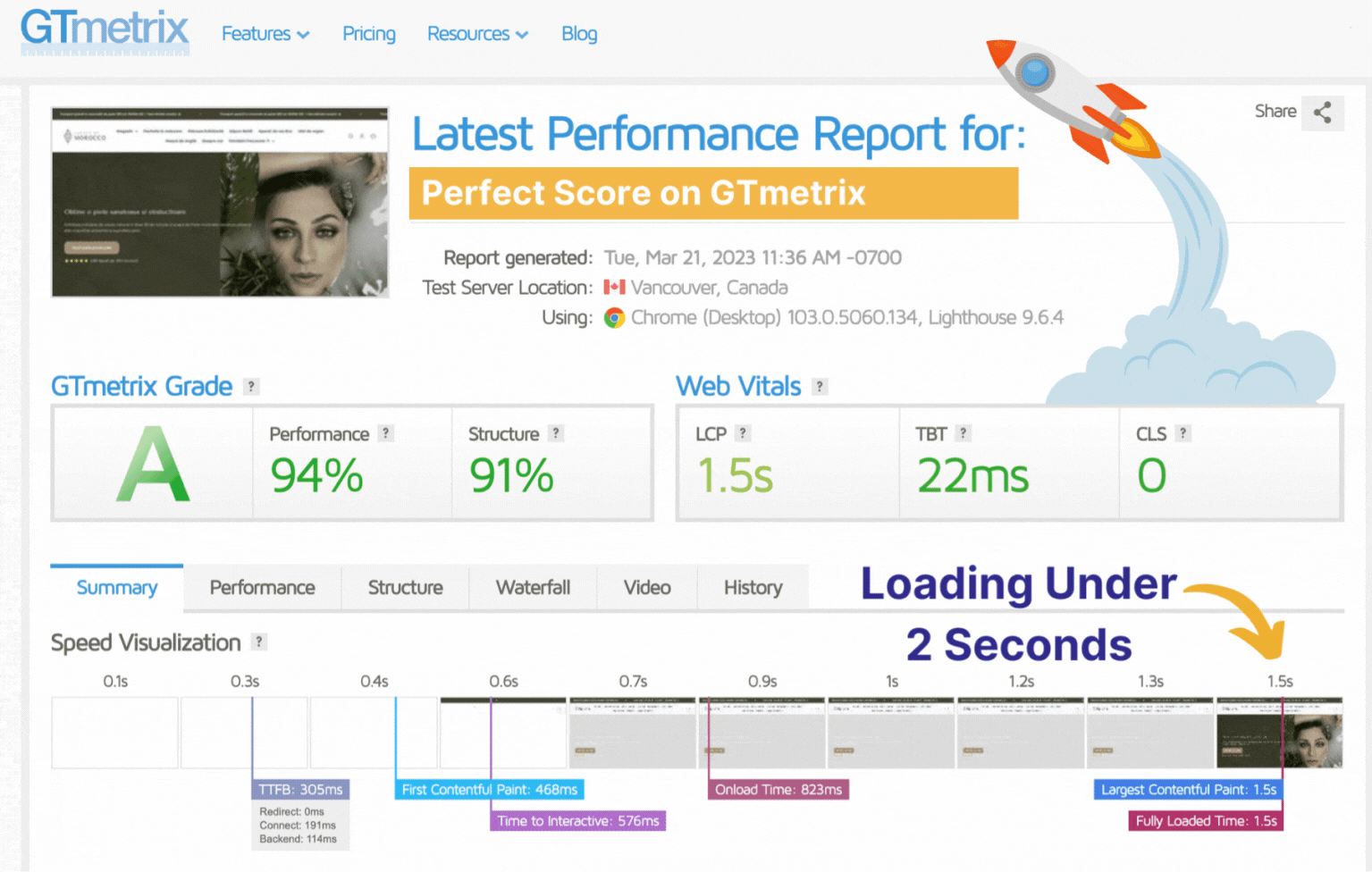
Task: Click the Redirect: 0ms detail
Action: (291, 812)
